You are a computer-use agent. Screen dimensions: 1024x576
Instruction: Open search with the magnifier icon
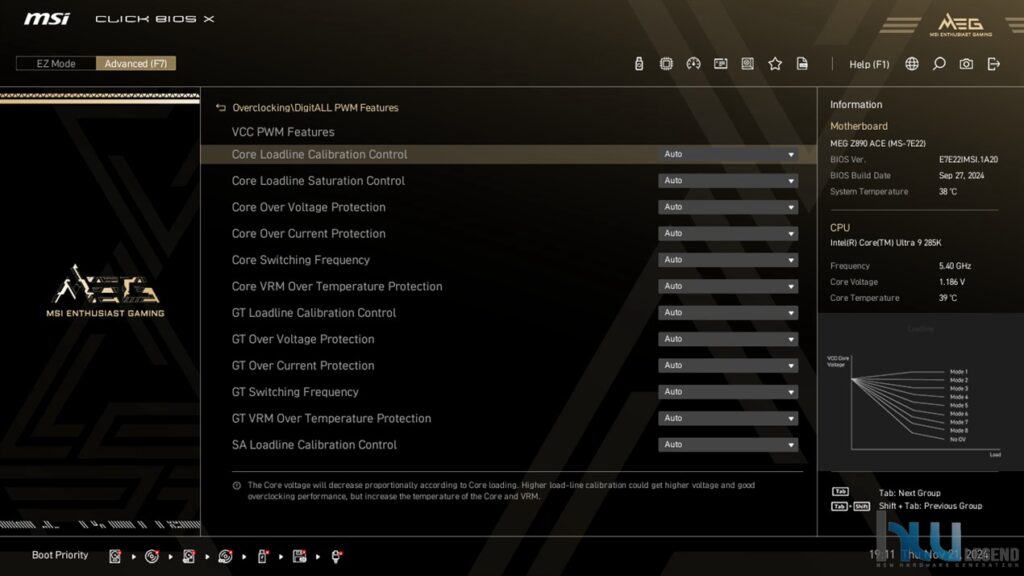(x=939, y=63)
